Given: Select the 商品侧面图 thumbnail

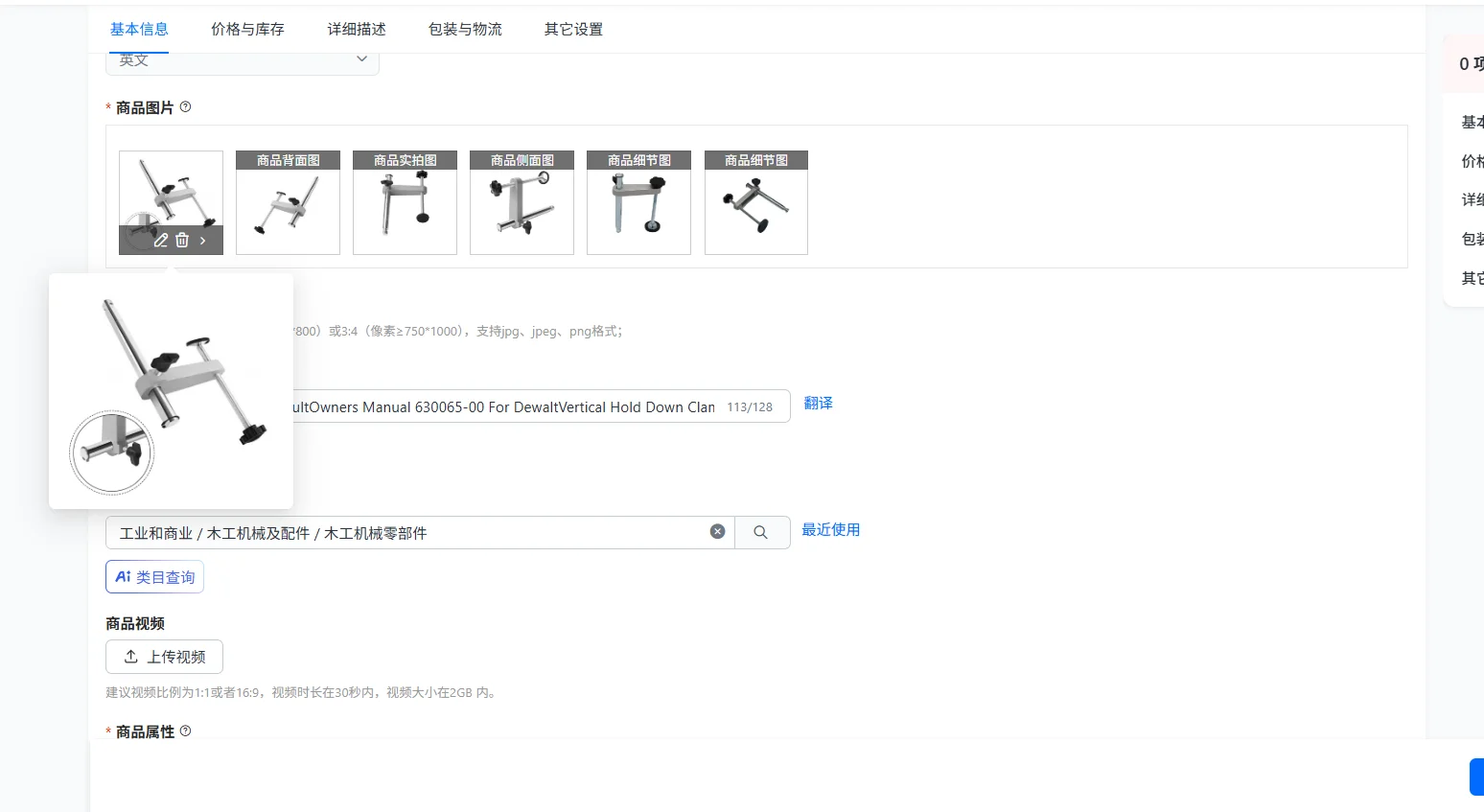Looking at the screenshot, I should point(522,202).
